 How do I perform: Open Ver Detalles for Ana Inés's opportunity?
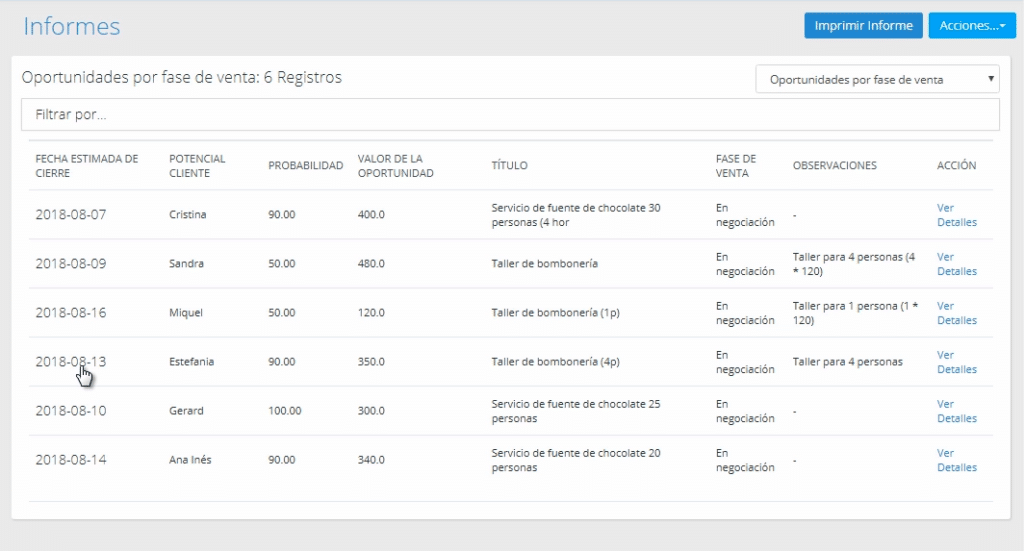[x=956, y=460]
